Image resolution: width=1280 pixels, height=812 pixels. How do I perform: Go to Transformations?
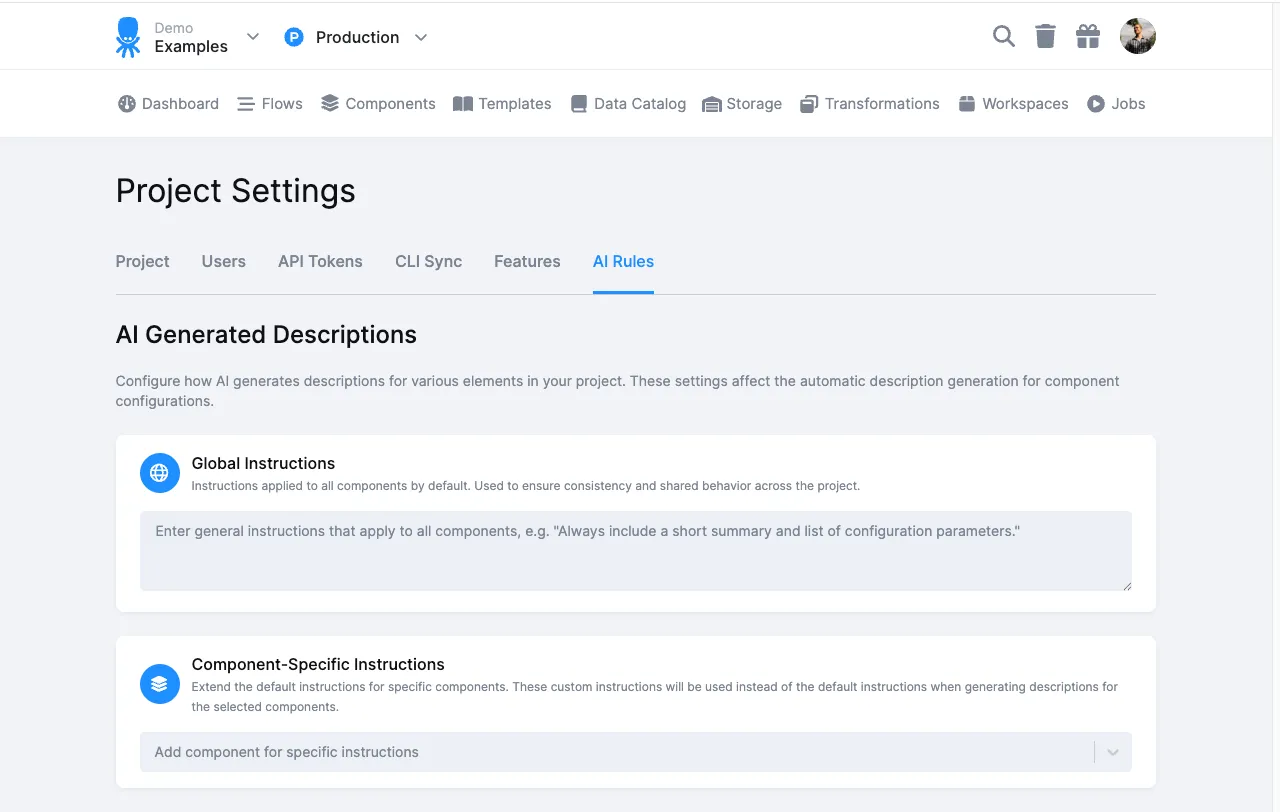(x=870, y=104)
